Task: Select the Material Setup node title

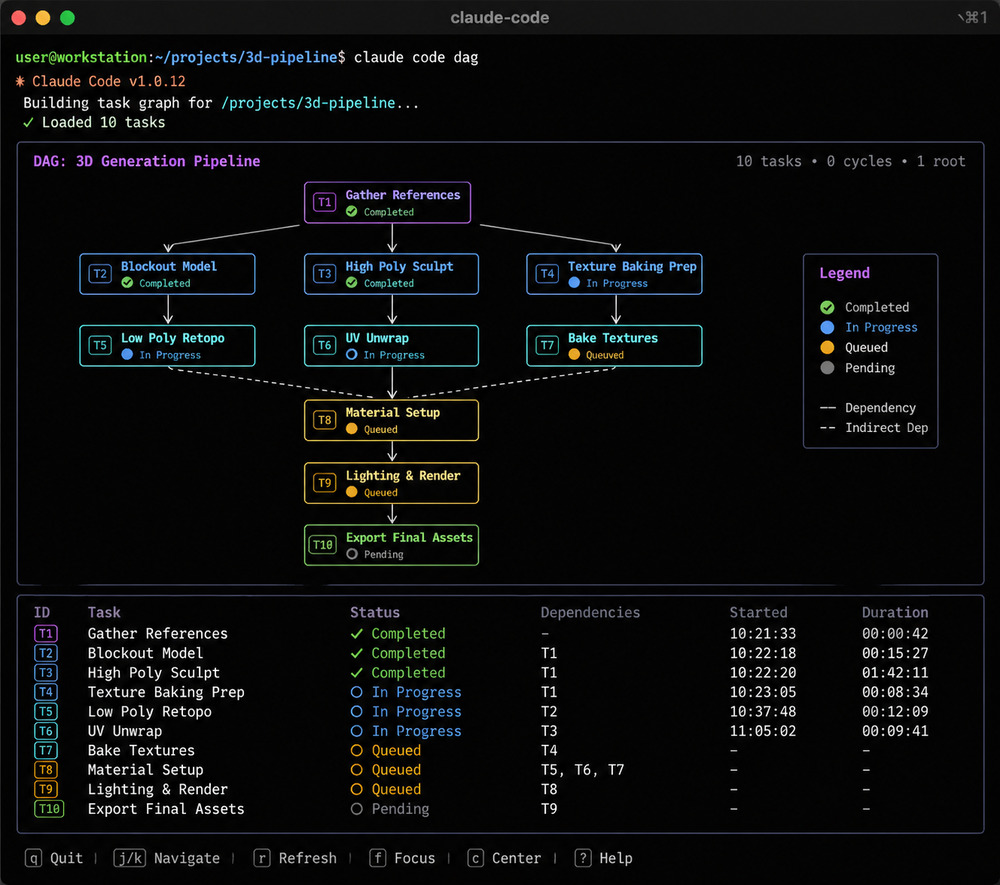Action: (x=393, y=413)
